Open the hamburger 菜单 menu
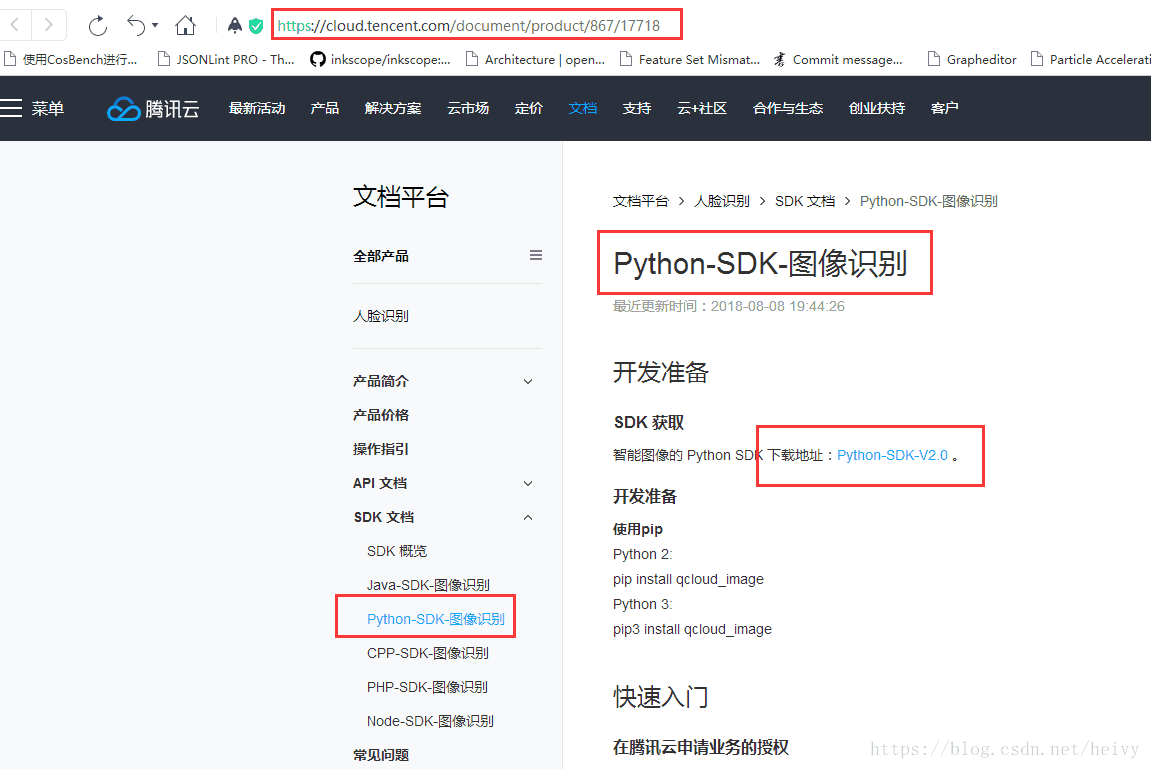The height and width of the screenshot is (769, 1151). 32,109
